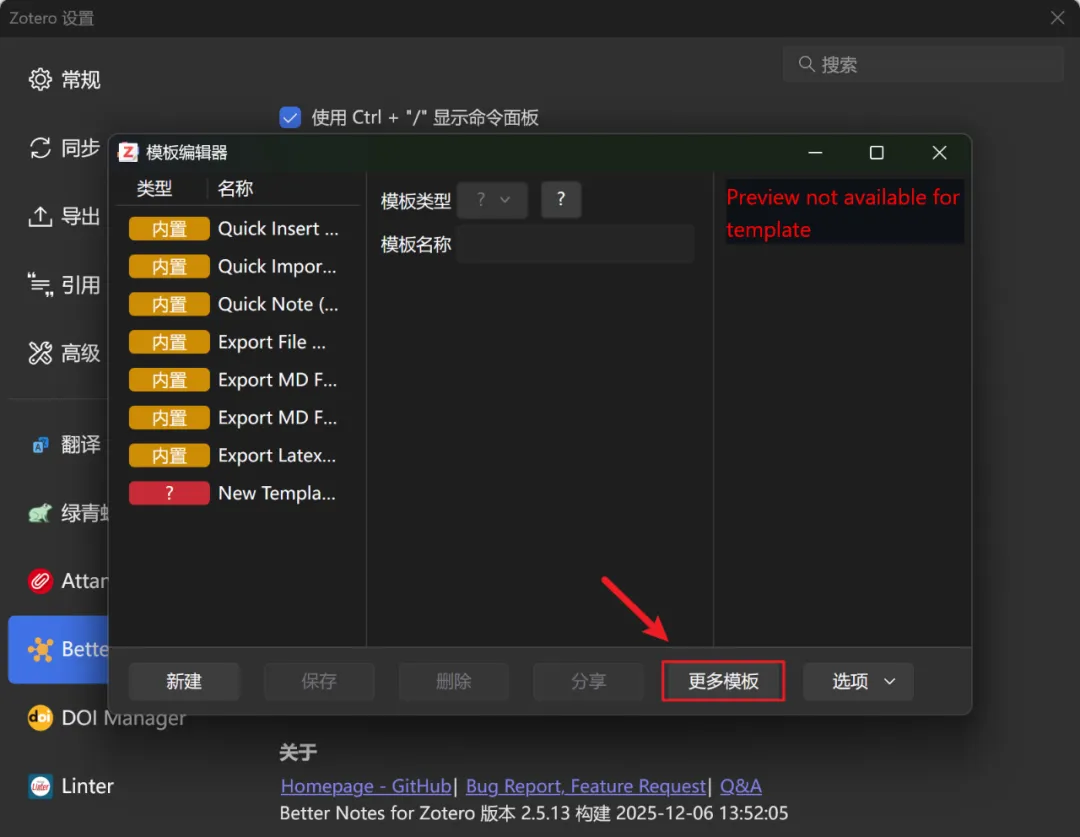Maximize the template editor window
1080x837 pixels.
(876, 152)
